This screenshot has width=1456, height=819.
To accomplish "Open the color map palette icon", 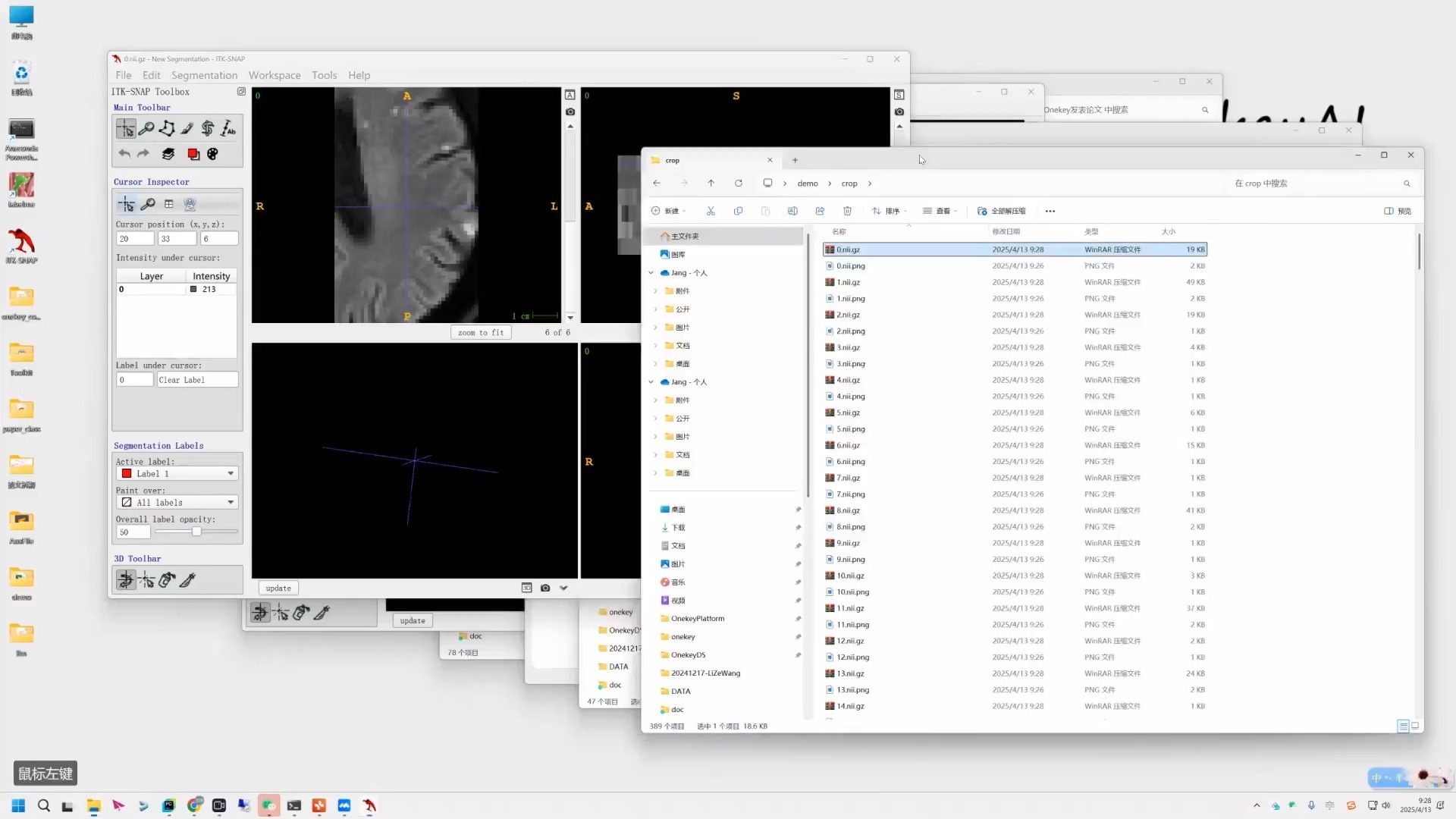I will 213,154.
